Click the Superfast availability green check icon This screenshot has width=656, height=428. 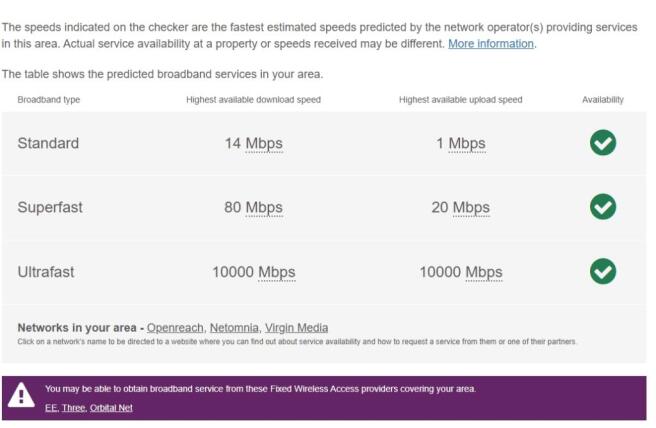click(603, 207)
